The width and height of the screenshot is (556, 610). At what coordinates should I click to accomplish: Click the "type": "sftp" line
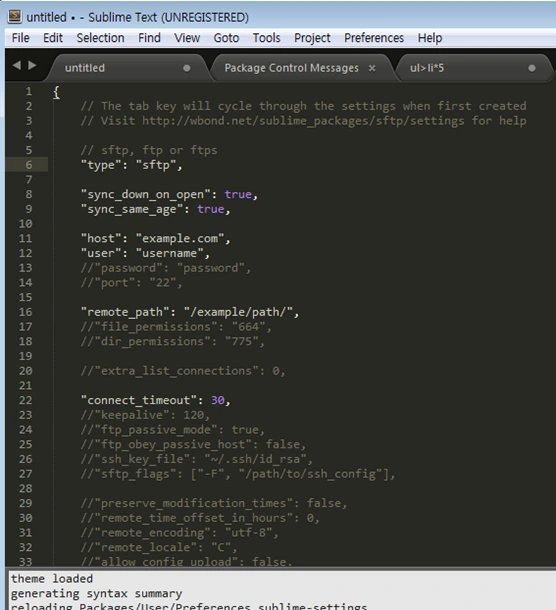pos(132,165)
